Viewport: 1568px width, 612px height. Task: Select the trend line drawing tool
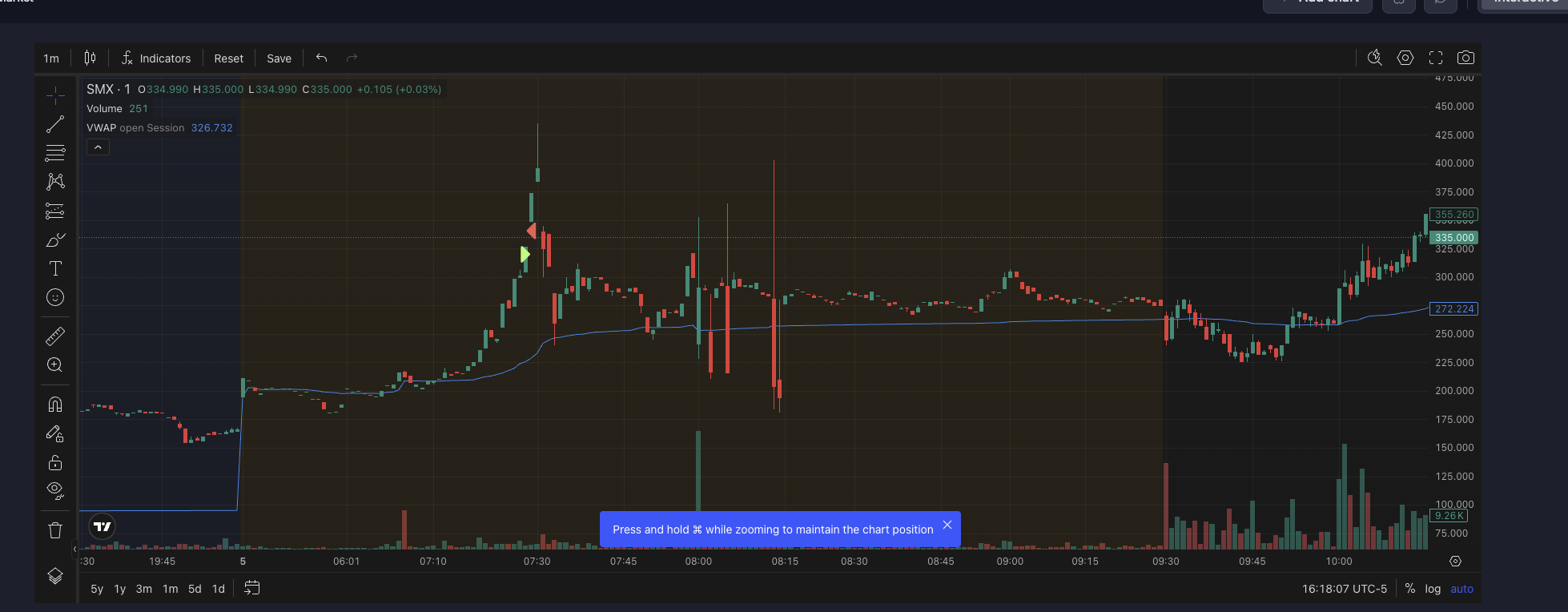pos(55,124)
